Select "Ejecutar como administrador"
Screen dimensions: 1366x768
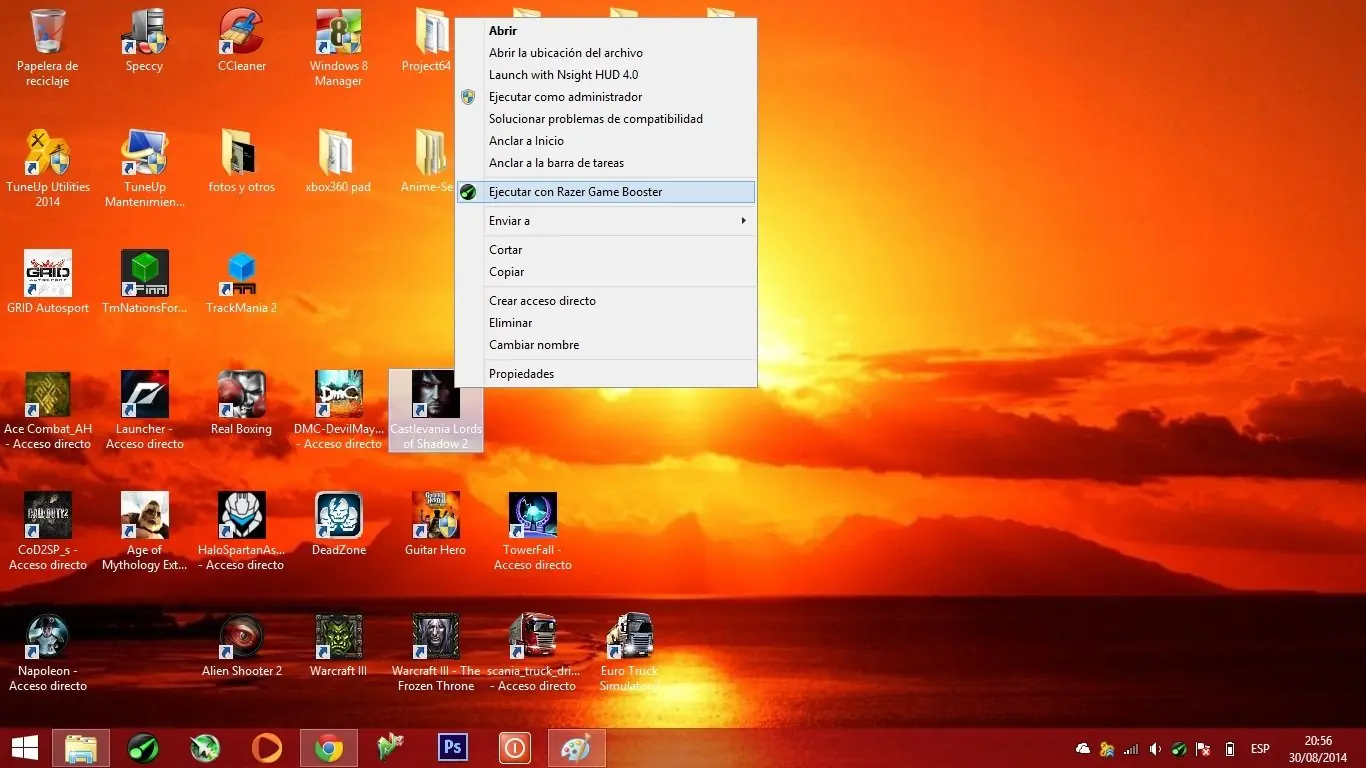pyautogui.click(x=606, y=97)
